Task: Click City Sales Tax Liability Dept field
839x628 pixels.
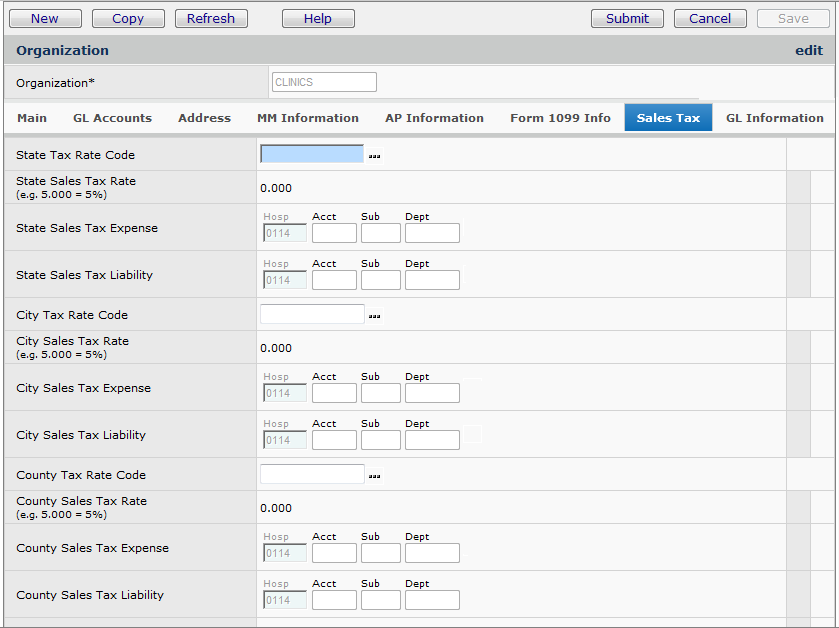Action: point(432,440)
